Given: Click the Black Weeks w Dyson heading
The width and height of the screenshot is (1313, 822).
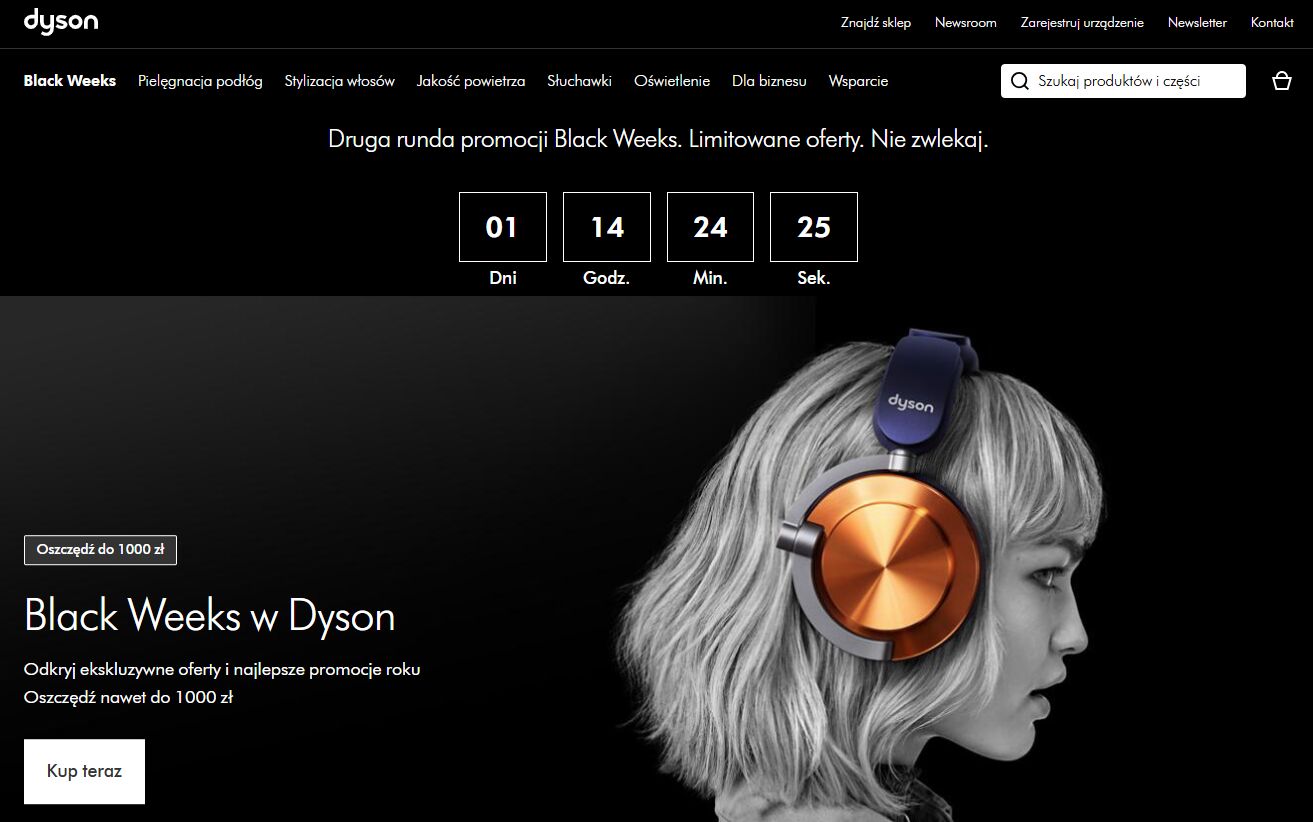Looking at the screenshot, I should 210,615.
